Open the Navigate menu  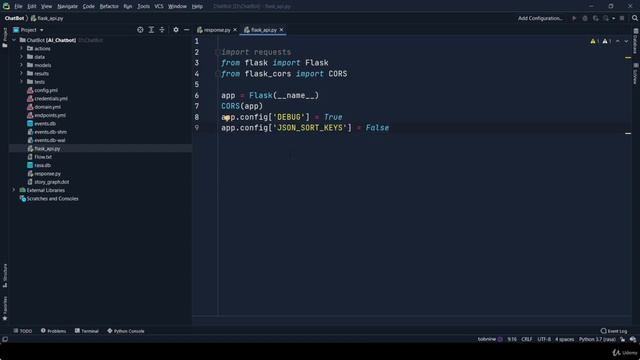pyautogui.click(x=67, y=6)
